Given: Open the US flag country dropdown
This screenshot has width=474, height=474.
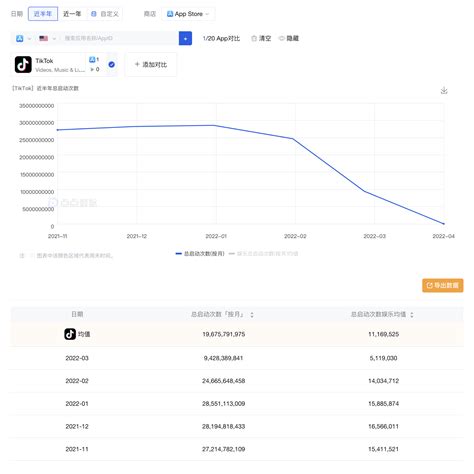Looking at the screenshot, I should 47,38.
